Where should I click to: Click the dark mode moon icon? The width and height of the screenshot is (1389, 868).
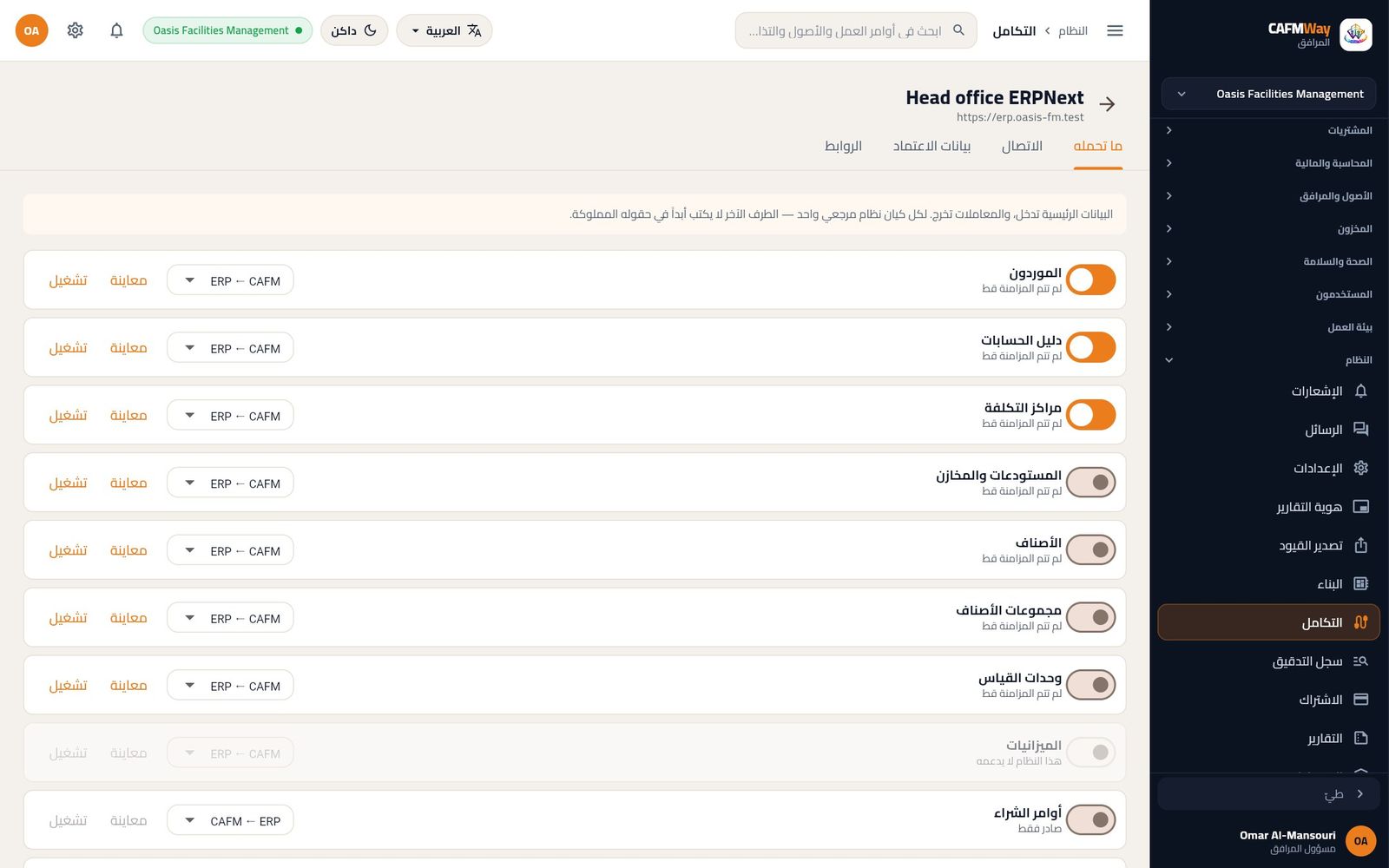tap(371, 30)
